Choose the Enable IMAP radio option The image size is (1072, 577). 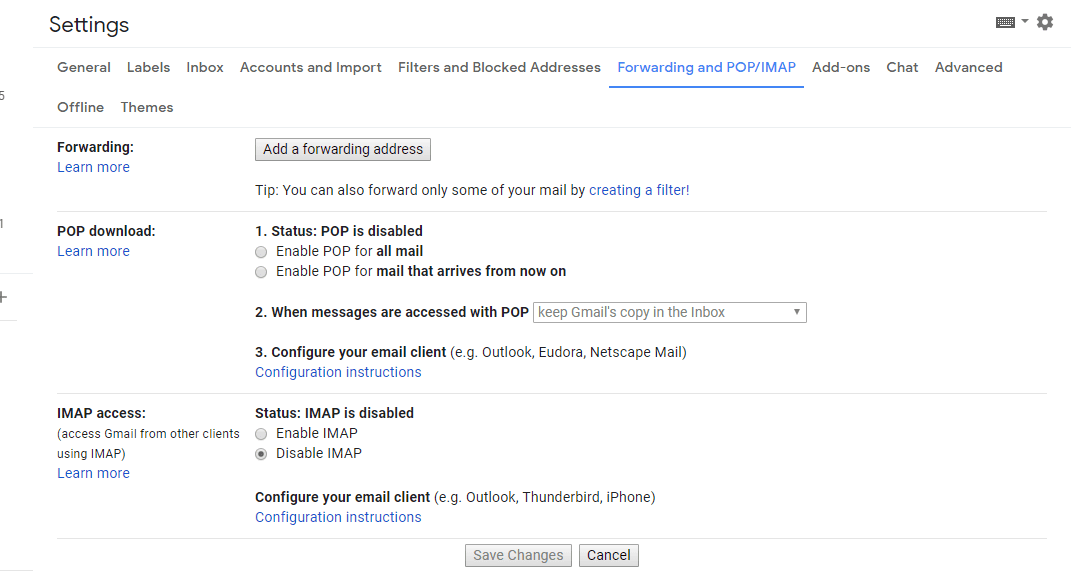[x=261, y=434]
